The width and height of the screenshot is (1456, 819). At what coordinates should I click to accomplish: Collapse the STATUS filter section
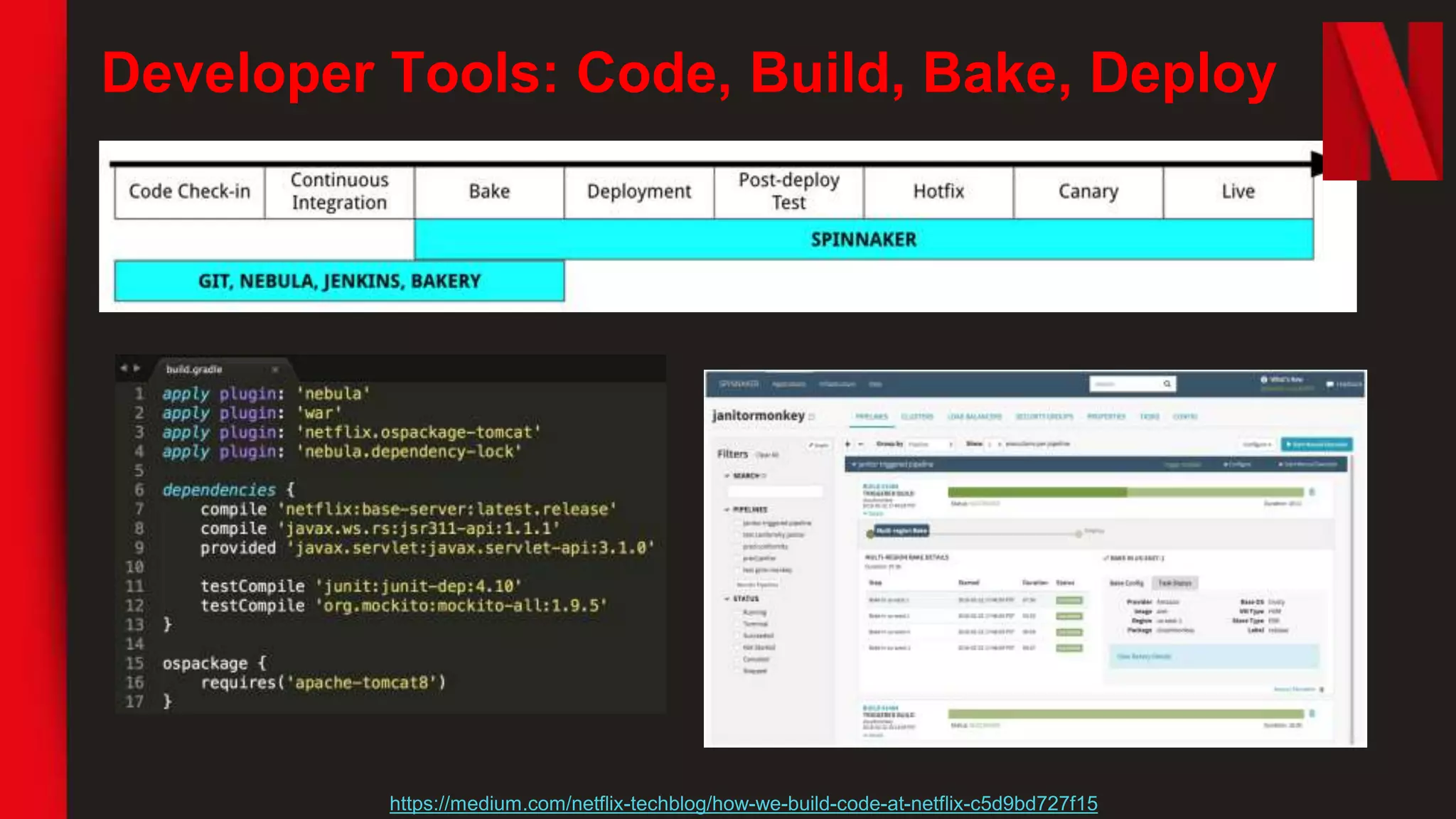tap(727, 599)
